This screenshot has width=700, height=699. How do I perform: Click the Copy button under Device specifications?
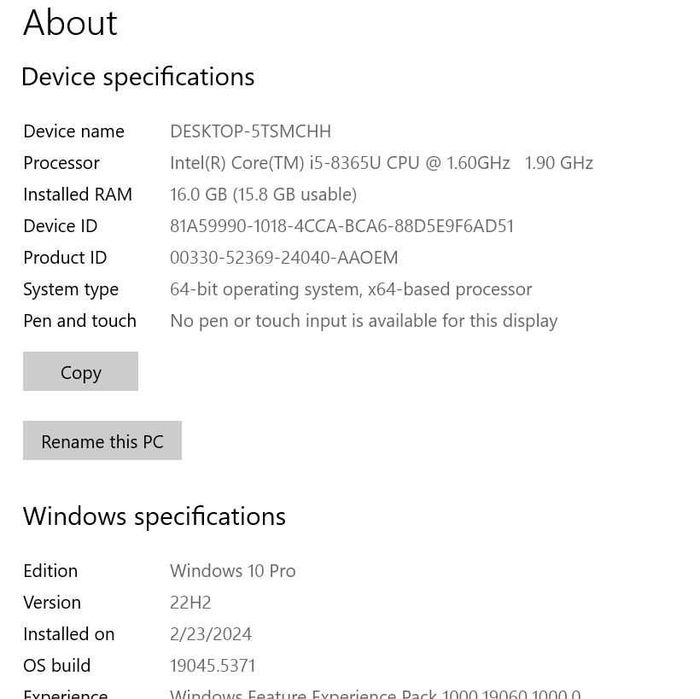80,372
